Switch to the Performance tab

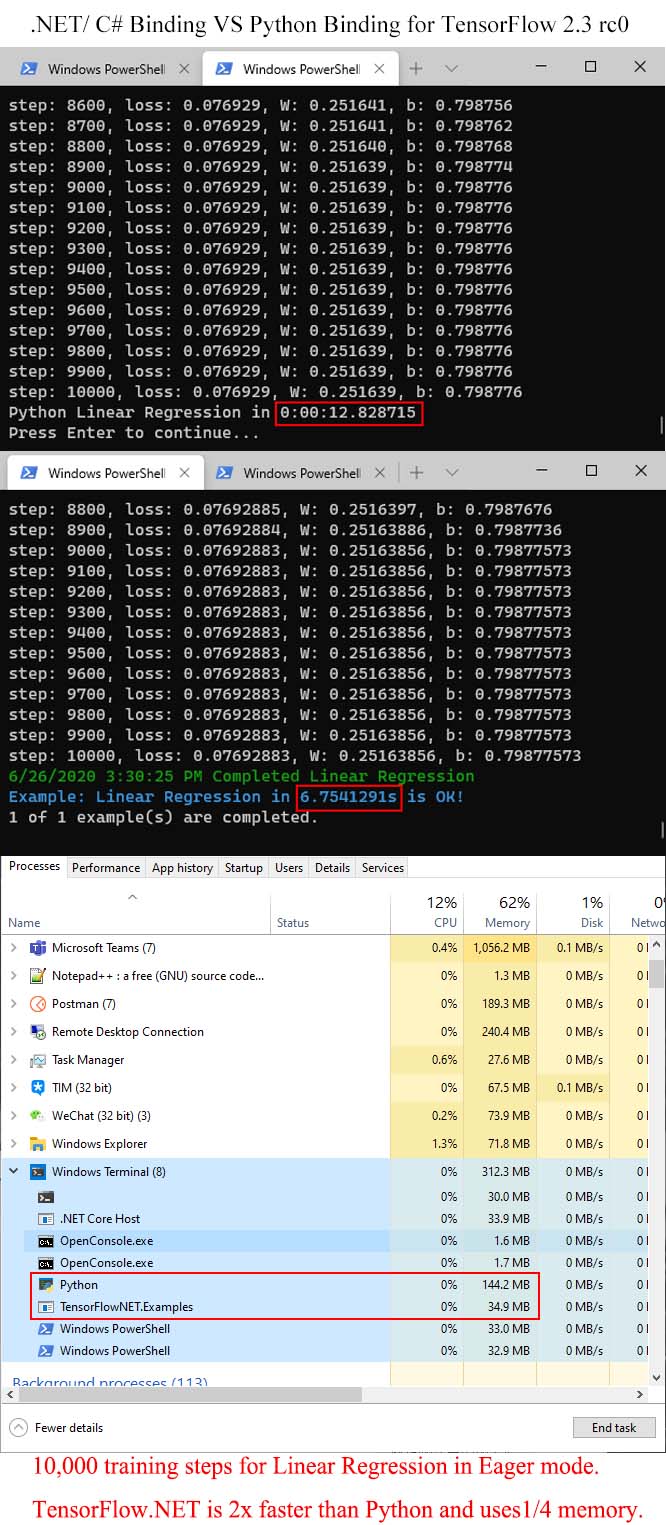[106, 868]
